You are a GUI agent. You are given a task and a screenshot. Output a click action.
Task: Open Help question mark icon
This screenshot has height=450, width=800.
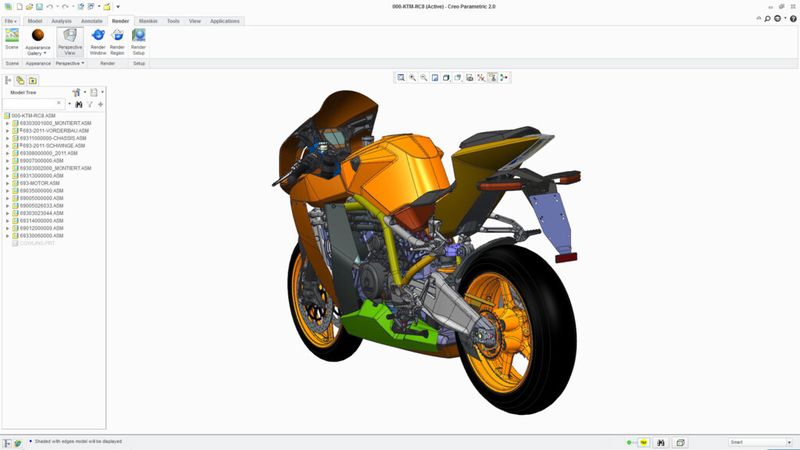(x=793, y=18)
